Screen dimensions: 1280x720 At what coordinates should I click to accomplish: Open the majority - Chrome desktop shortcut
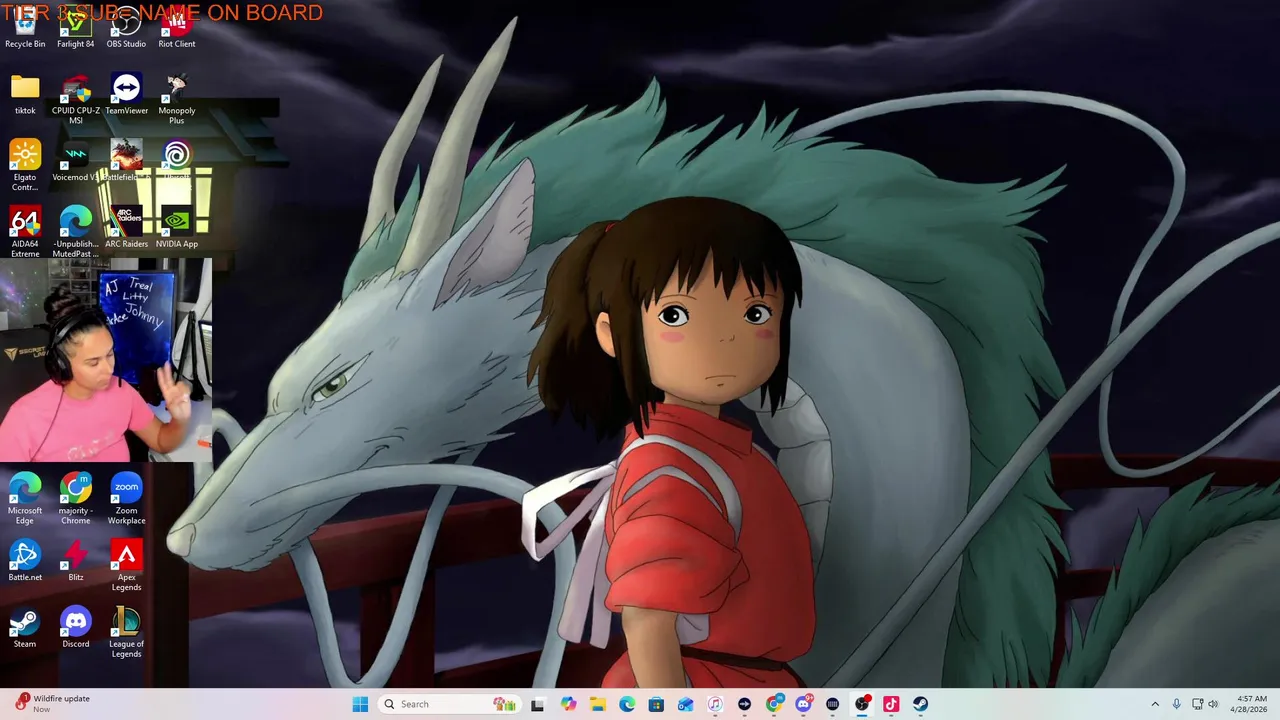click(x=76, y=499)
